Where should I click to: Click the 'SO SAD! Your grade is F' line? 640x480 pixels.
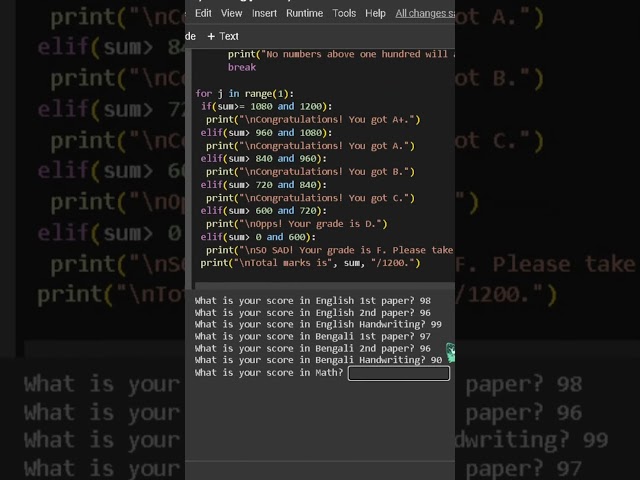pyautogui.click(x=330, y=250)
